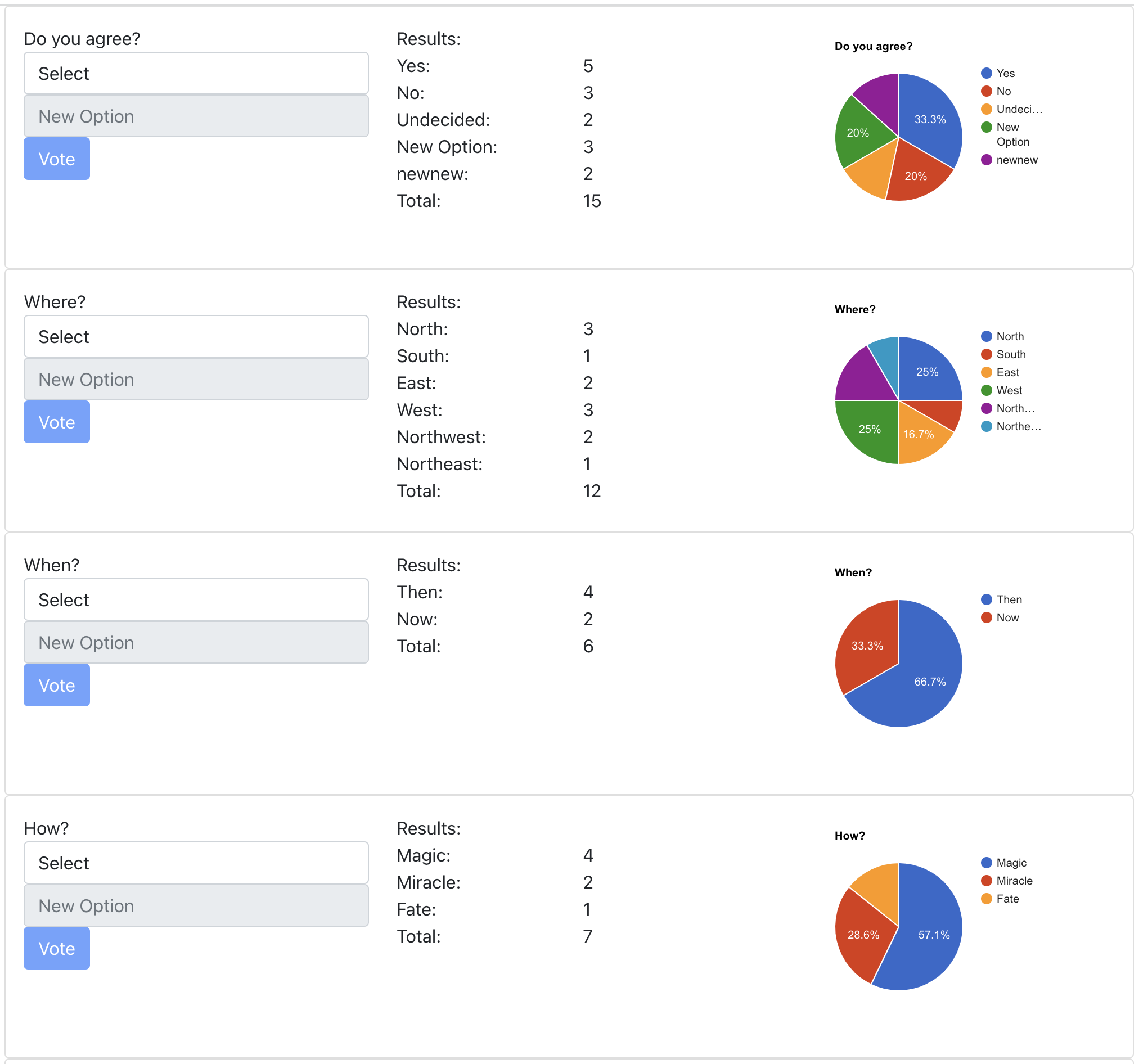
Task: Click New Option field in How? poll
Action: (196, 905)
